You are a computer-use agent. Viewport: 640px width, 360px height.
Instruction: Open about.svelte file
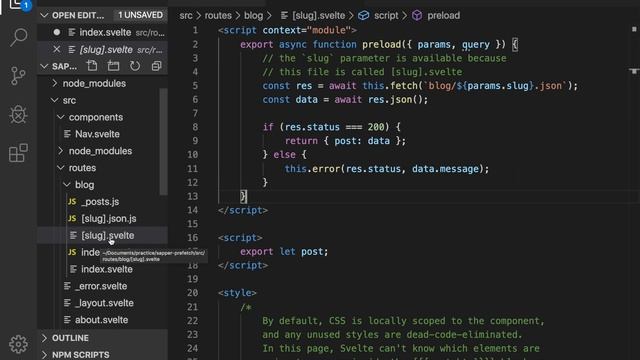[102, 320]
